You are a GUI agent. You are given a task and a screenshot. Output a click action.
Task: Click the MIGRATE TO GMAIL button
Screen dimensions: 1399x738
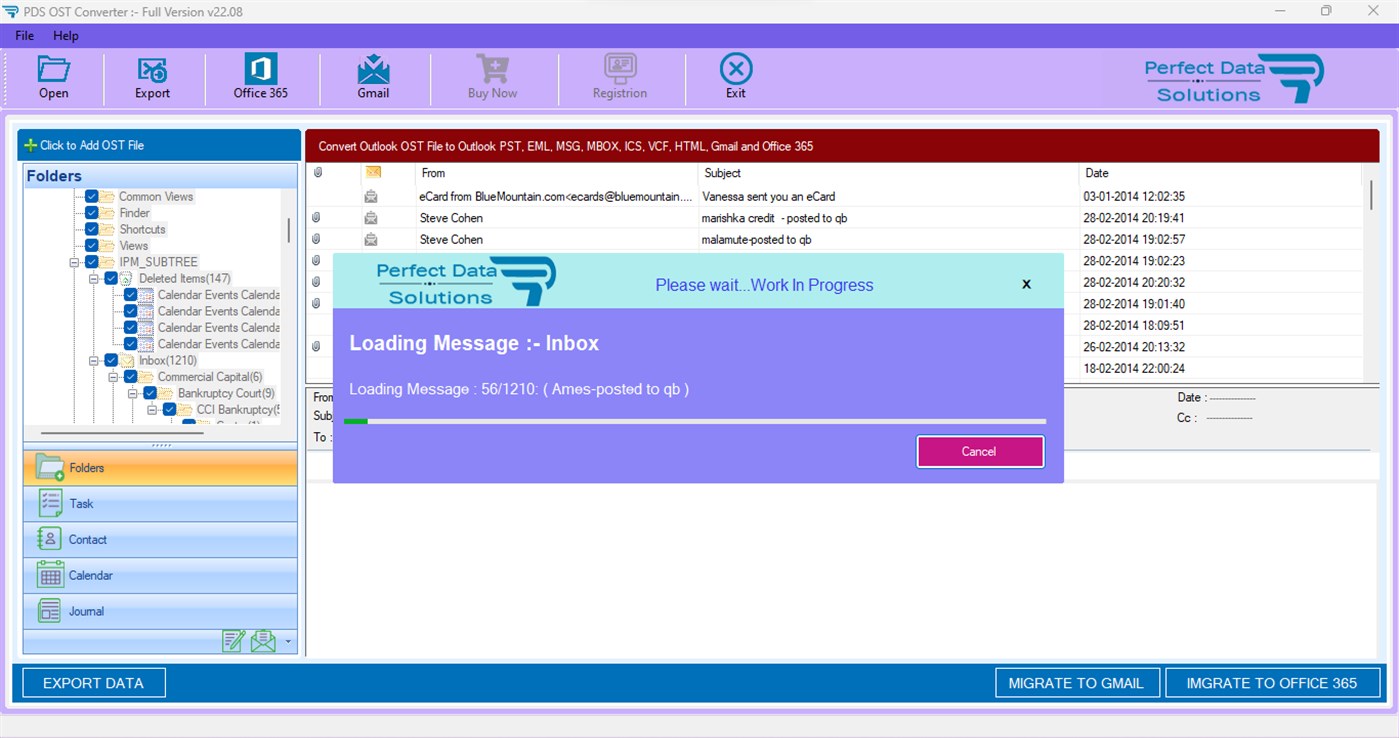(x=1077, y=682)
